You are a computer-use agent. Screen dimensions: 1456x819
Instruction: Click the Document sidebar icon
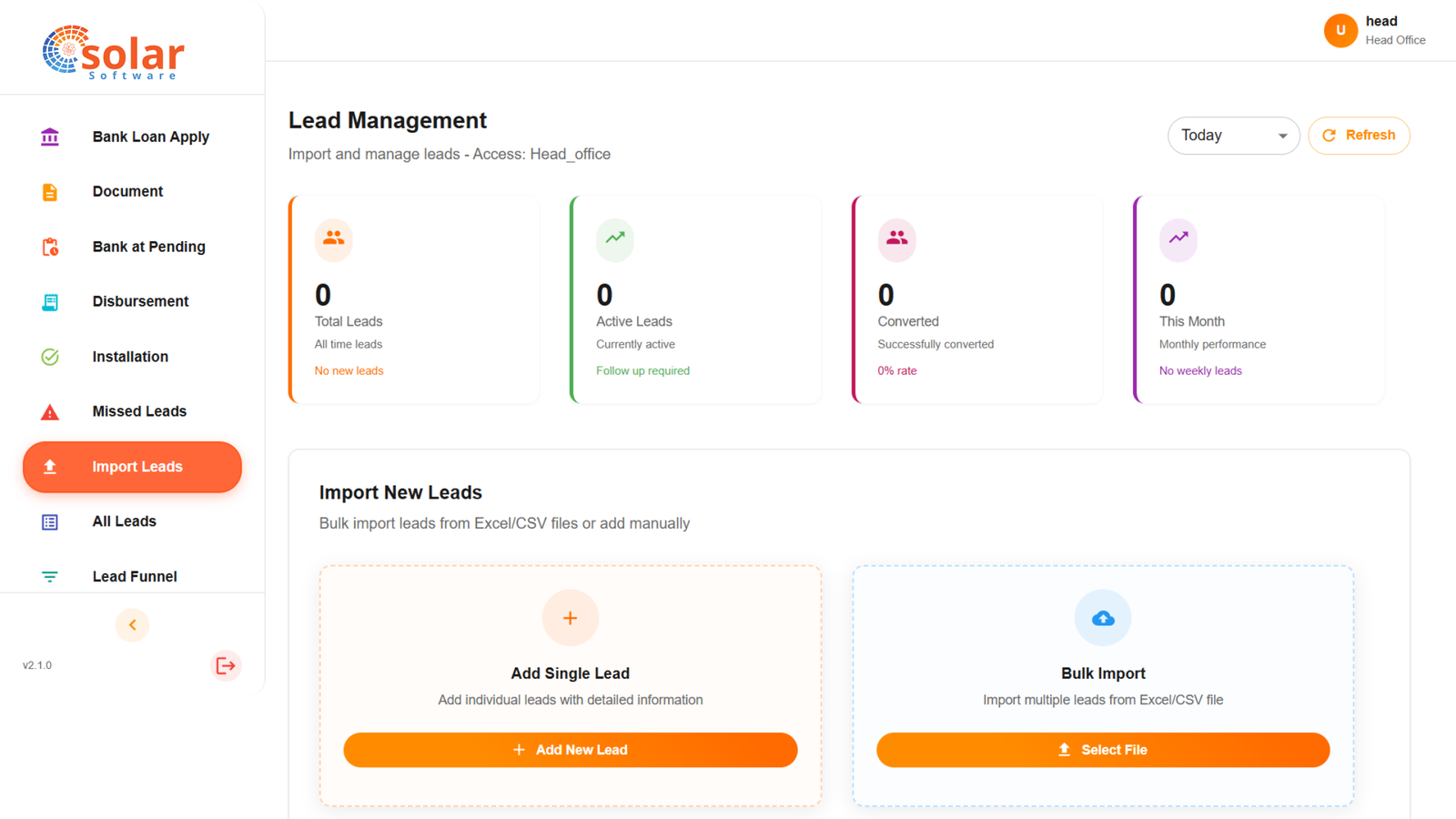point(49,191)
